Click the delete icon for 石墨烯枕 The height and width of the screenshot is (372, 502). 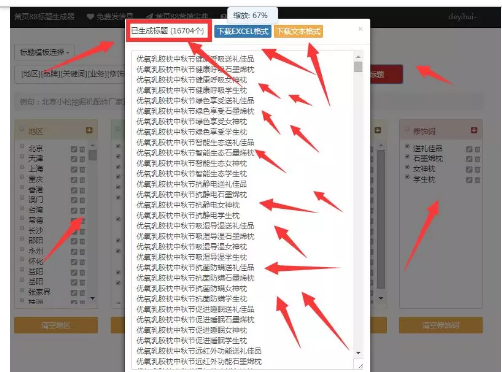pyautogui.click(x=477, y=159)
